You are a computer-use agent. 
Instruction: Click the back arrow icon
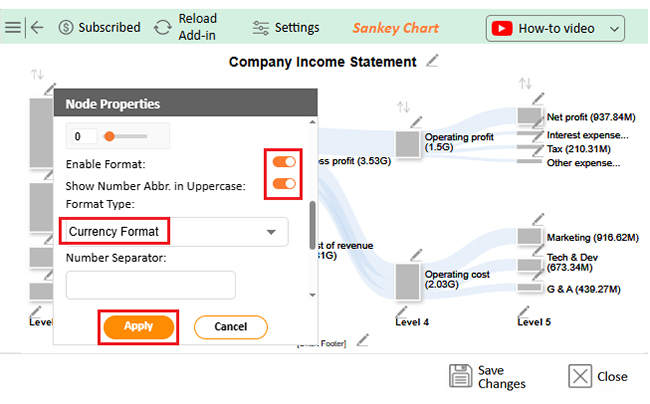pyautogui.click(x=37, y=27)
